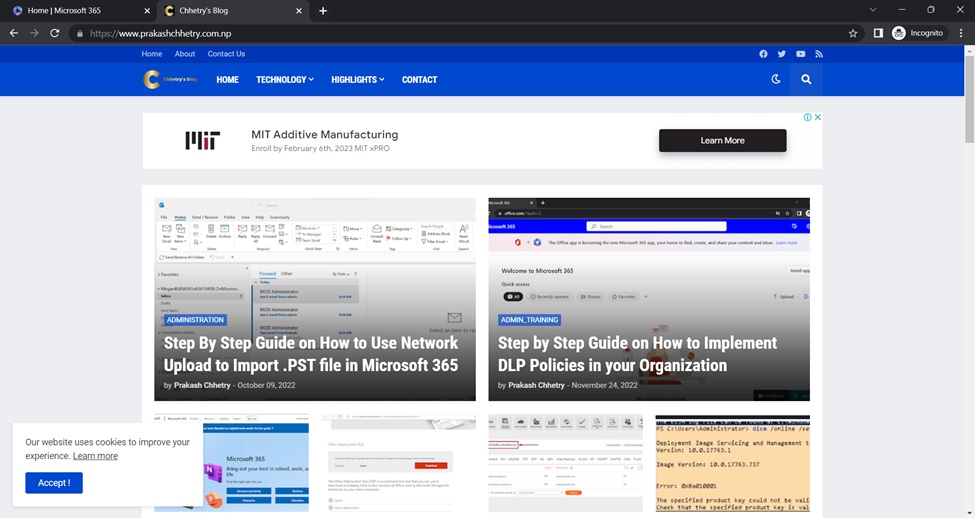Screen dimensions: 975x518
Task: Go to HOME in main navigation
Action: point(228,80)
